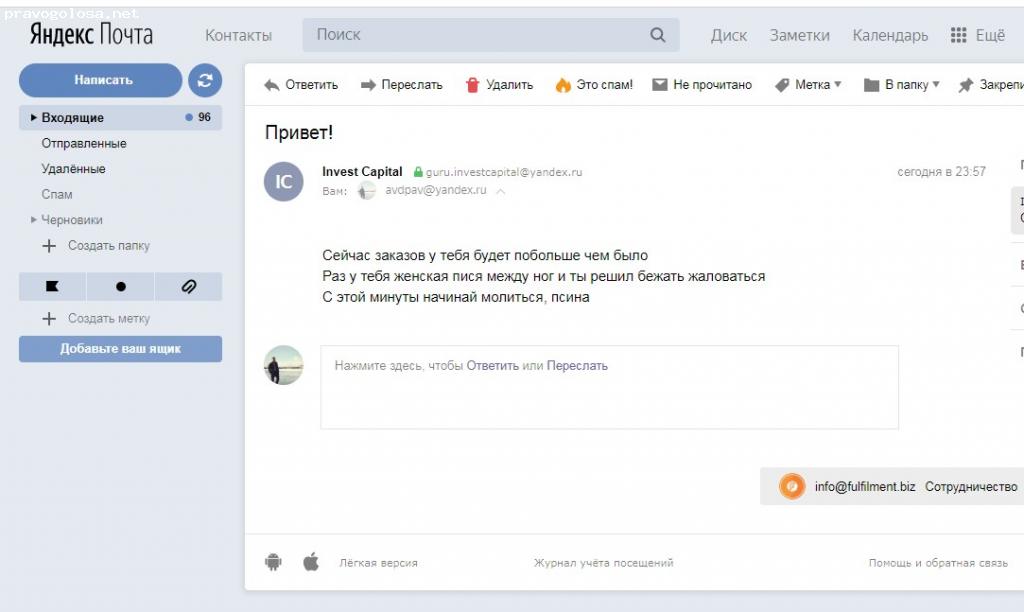Click the Android app icon in footer
Image resolution: width=1024 pixels, height=612 pixels.
pyautogui.click(x=274, y=562)
